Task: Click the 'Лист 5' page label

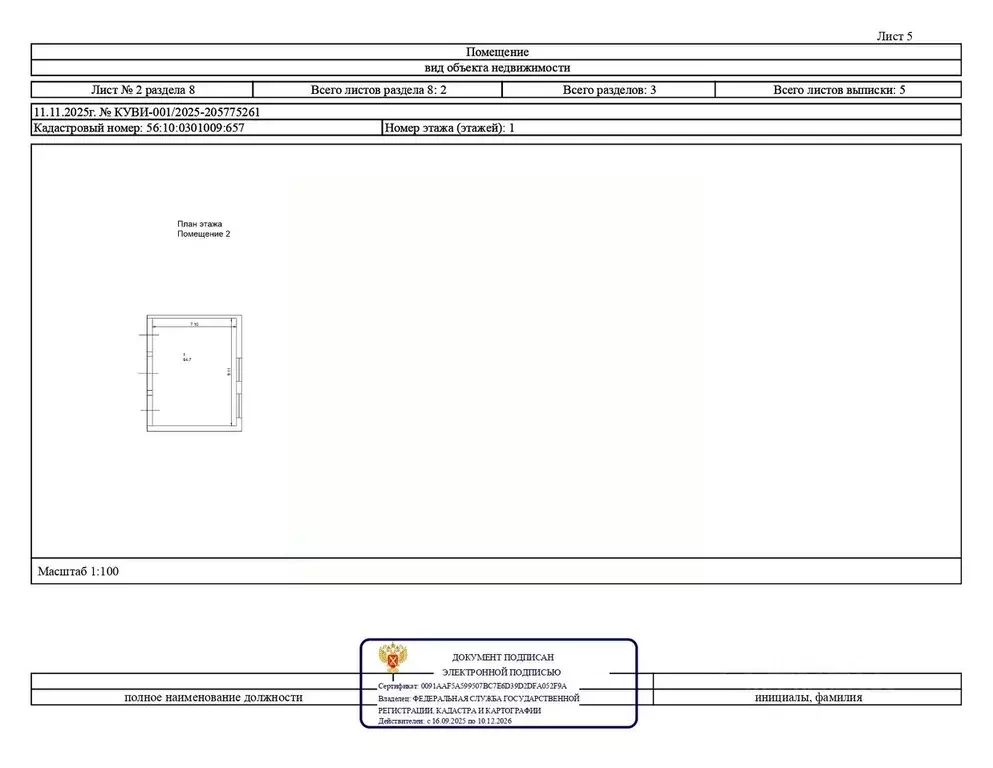Action: coord(894,36)
